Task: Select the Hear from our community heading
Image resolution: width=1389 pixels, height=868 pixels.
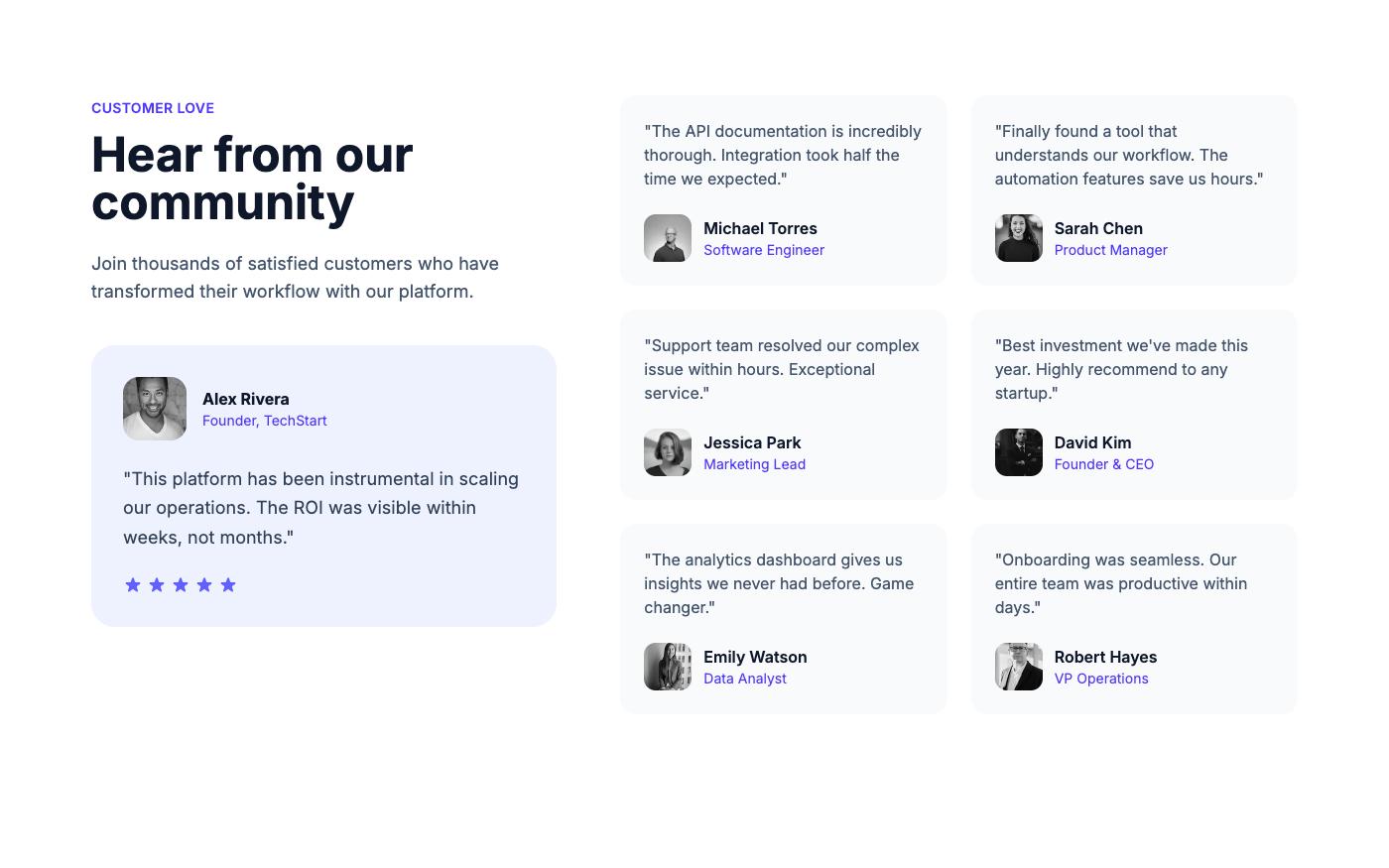Action: point(252,179)
